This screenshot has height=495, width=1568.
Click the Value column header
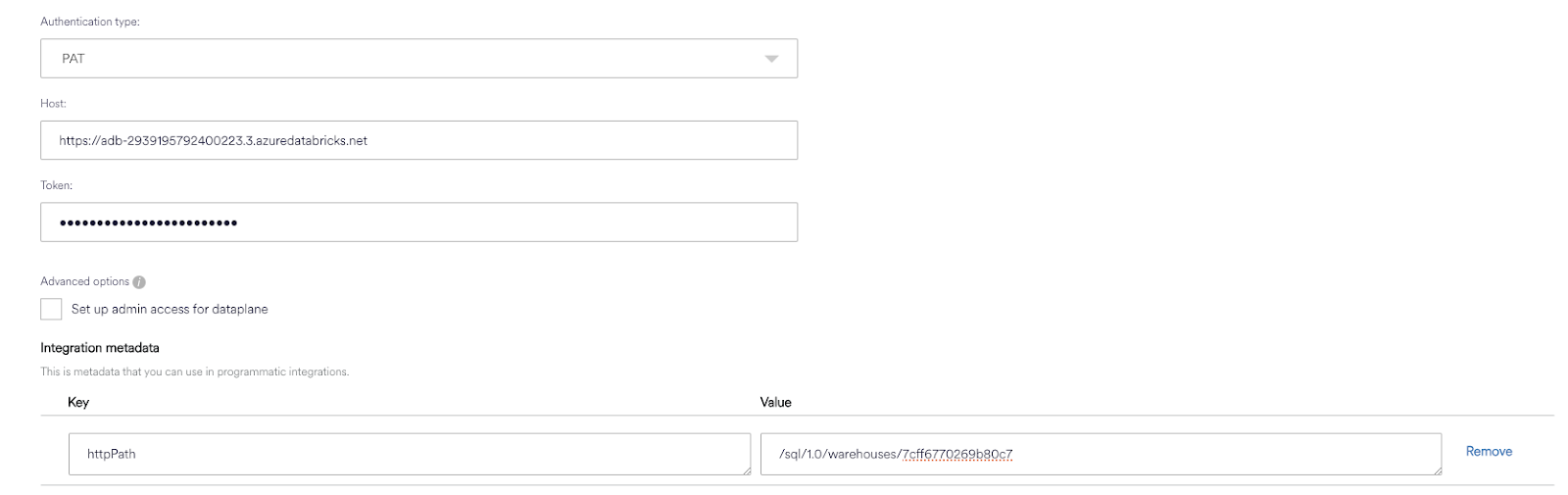775,402
